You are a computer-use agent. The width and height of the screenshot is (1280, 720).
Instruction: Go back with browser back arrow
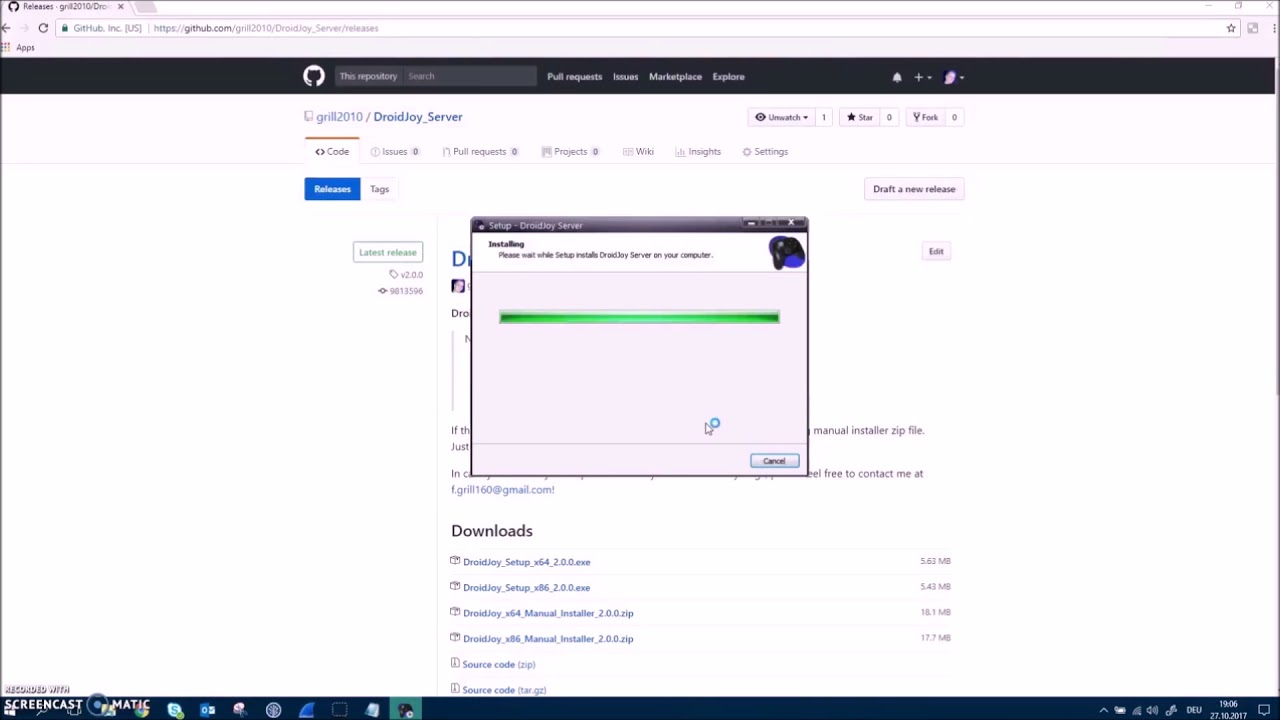[x=6, y=28]
